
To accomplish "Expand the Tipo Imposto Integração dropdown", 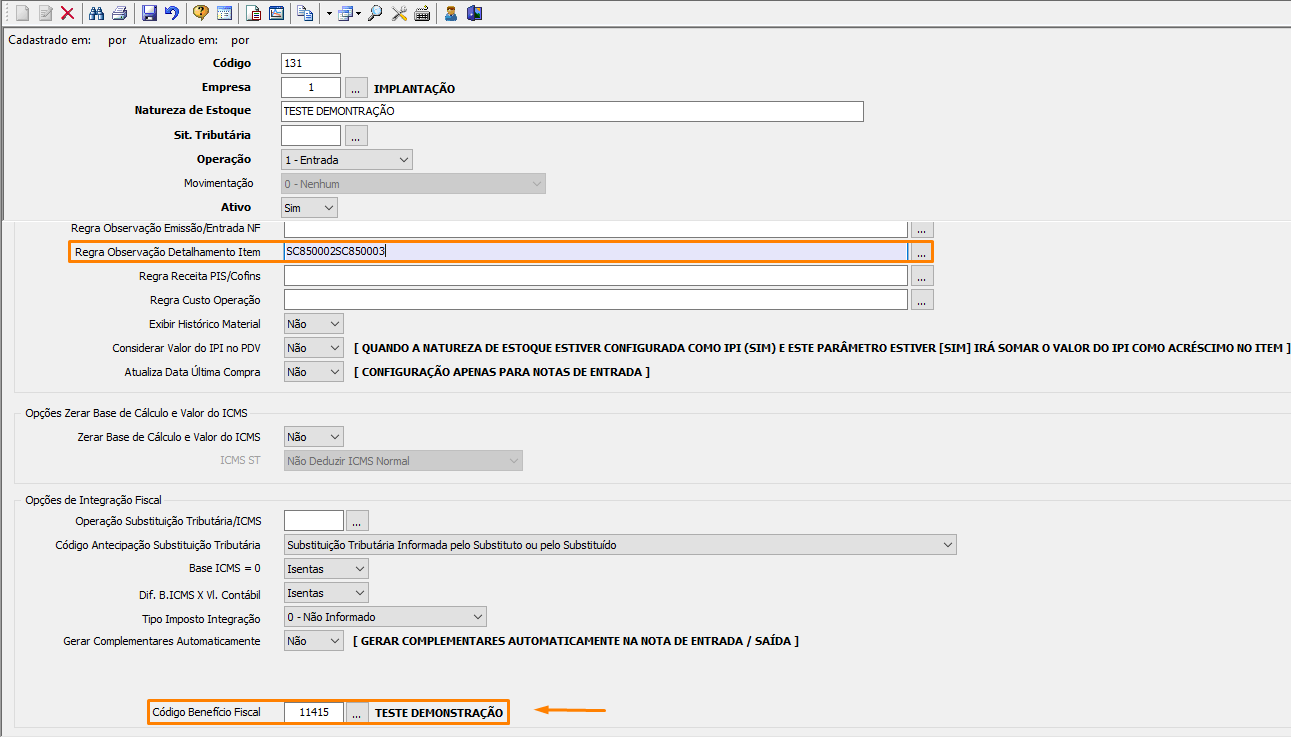I will pos(384,617).
